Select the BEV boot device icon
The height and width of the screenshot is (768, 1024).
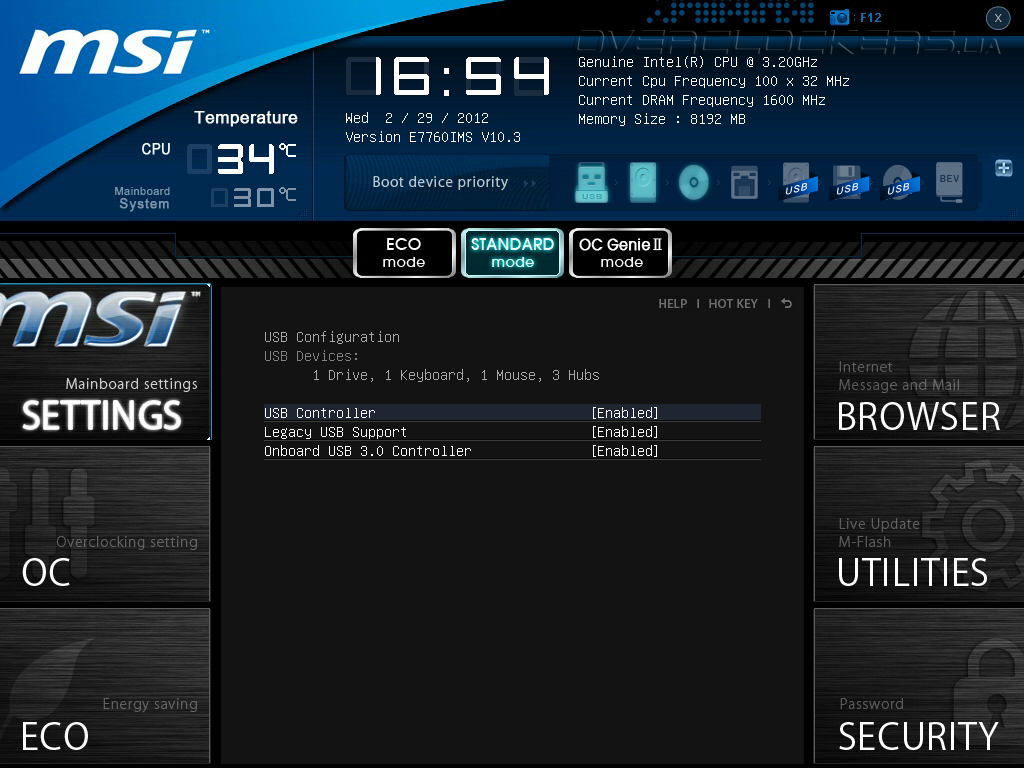point(950,182)
